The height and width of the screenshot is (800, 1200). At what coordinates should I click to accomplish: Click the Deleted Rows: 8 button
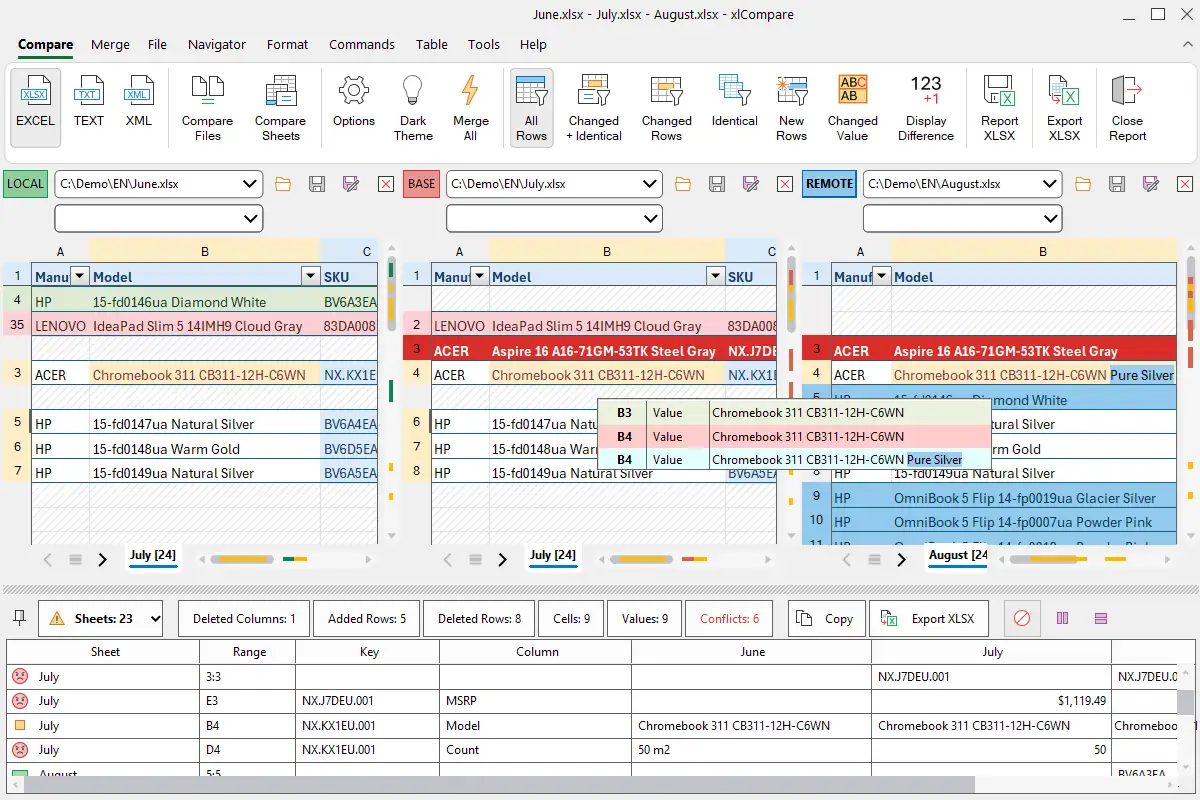(479, 619)
